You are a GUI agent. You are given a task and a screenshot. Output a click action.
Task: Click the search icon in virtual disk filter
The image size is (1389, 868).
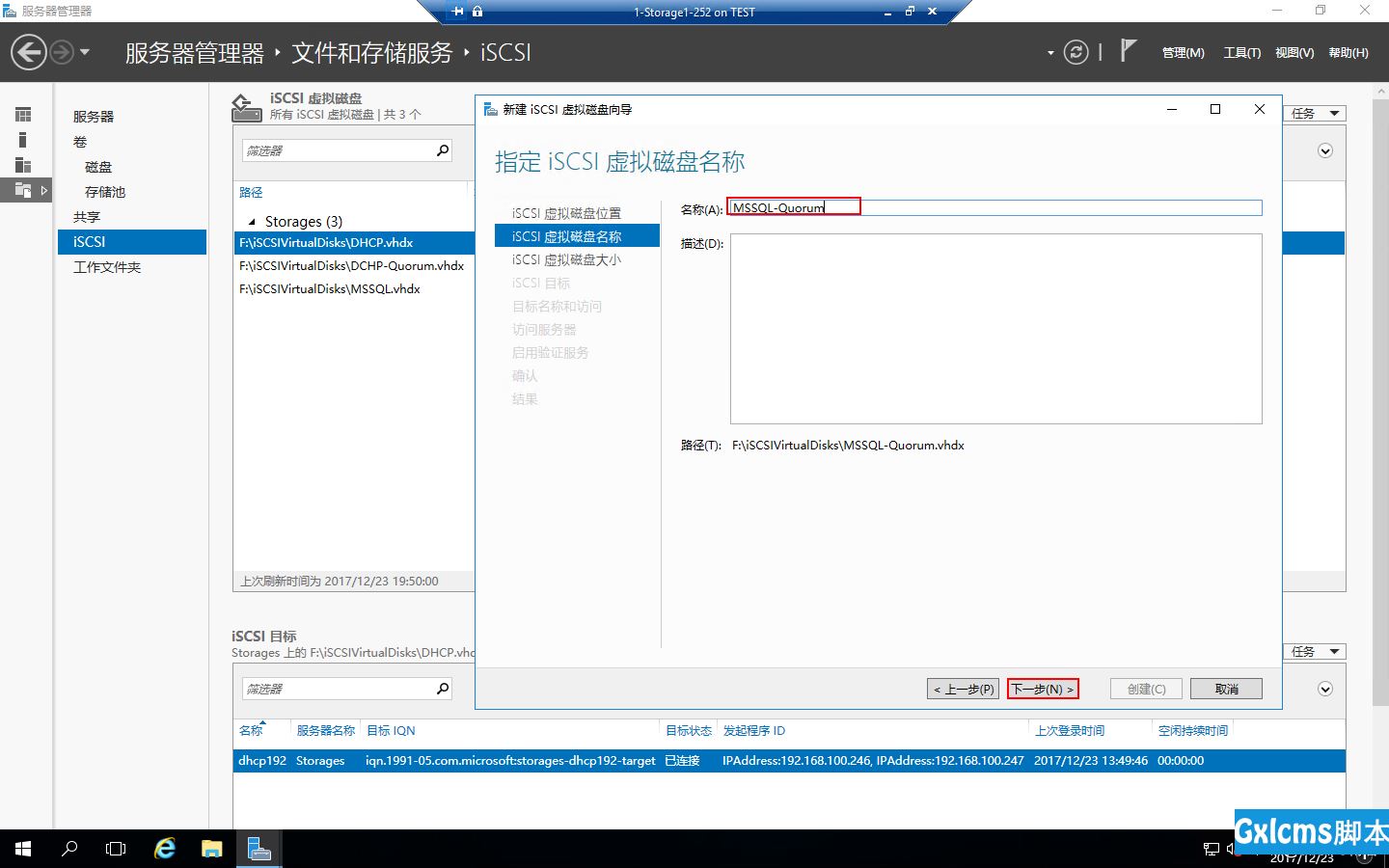coord(443,150)
